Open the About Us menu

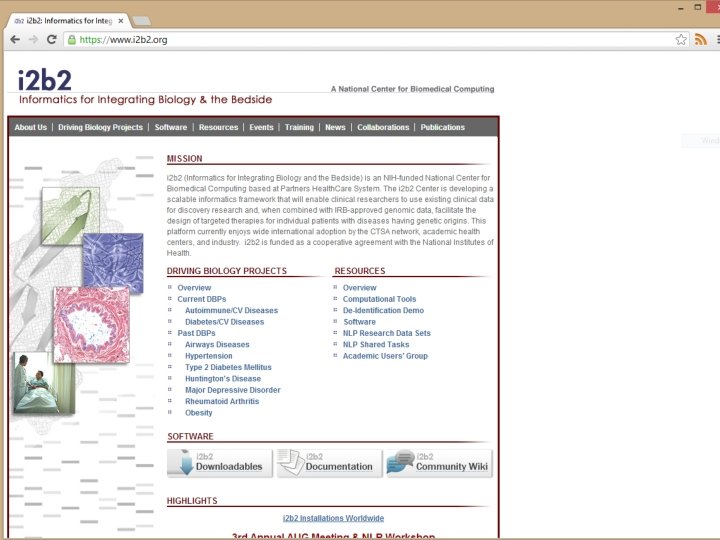[30, 127]
